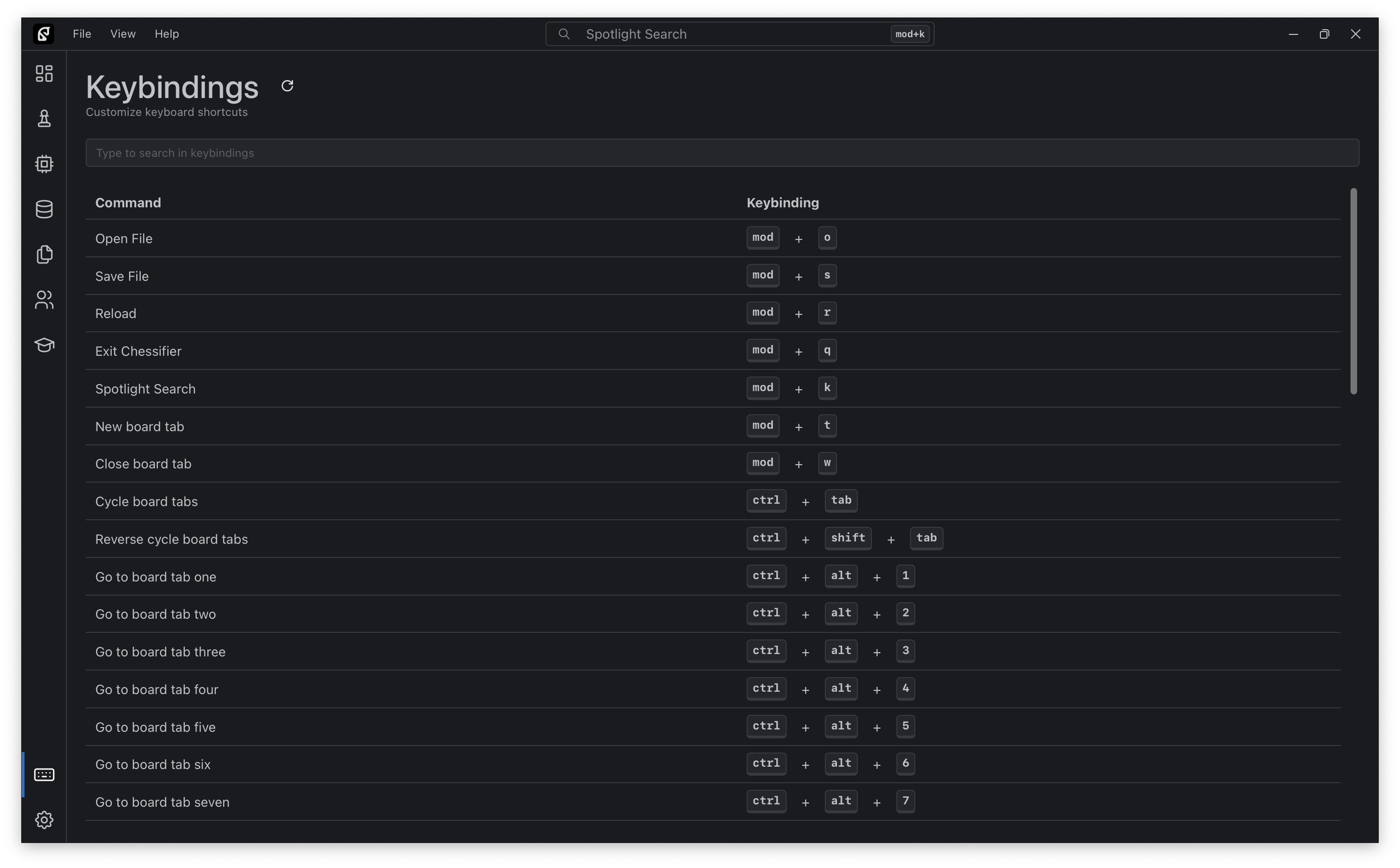Focus the keybindings search field
This screenshot has width=1400, height=868.
(722, 153)
